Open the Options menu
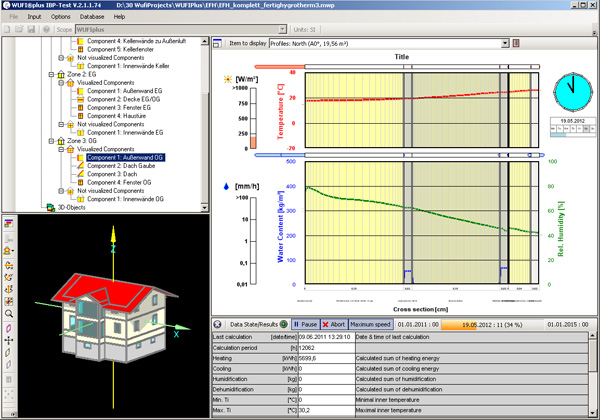The image size is (600, 420). [60, 17]
